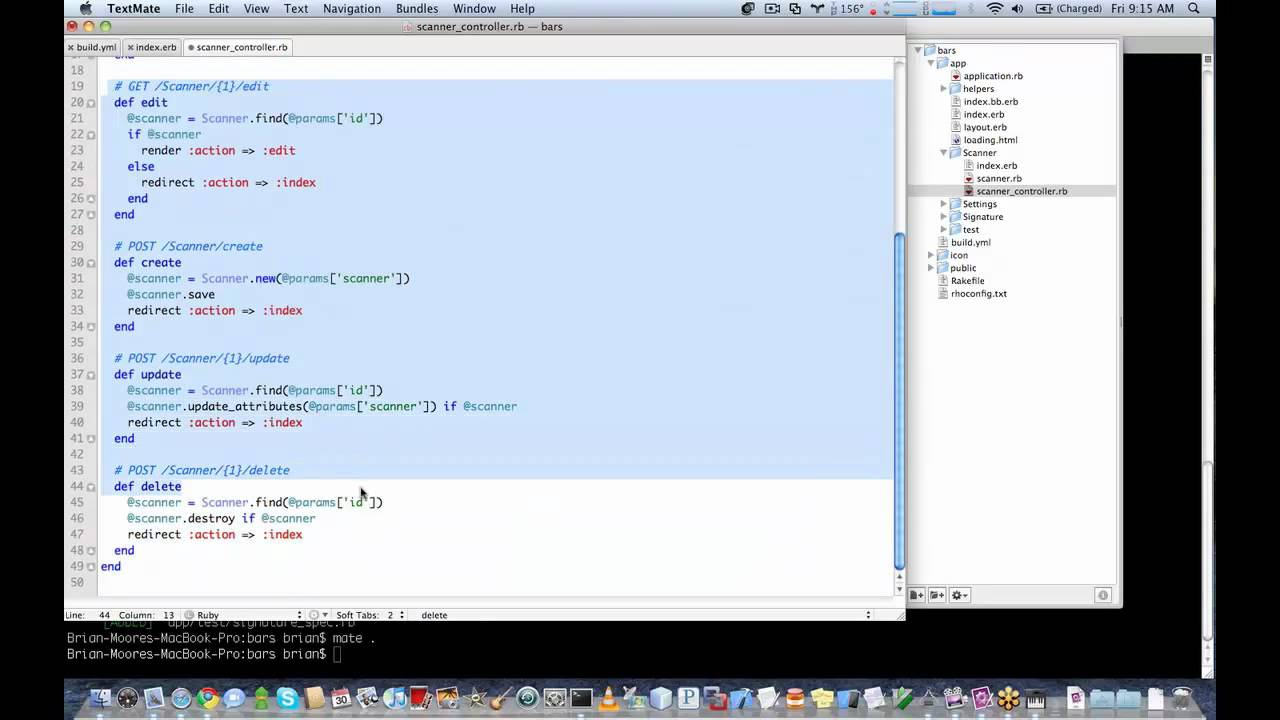Open Rakefile in project drawer

(x=968, y=281)
